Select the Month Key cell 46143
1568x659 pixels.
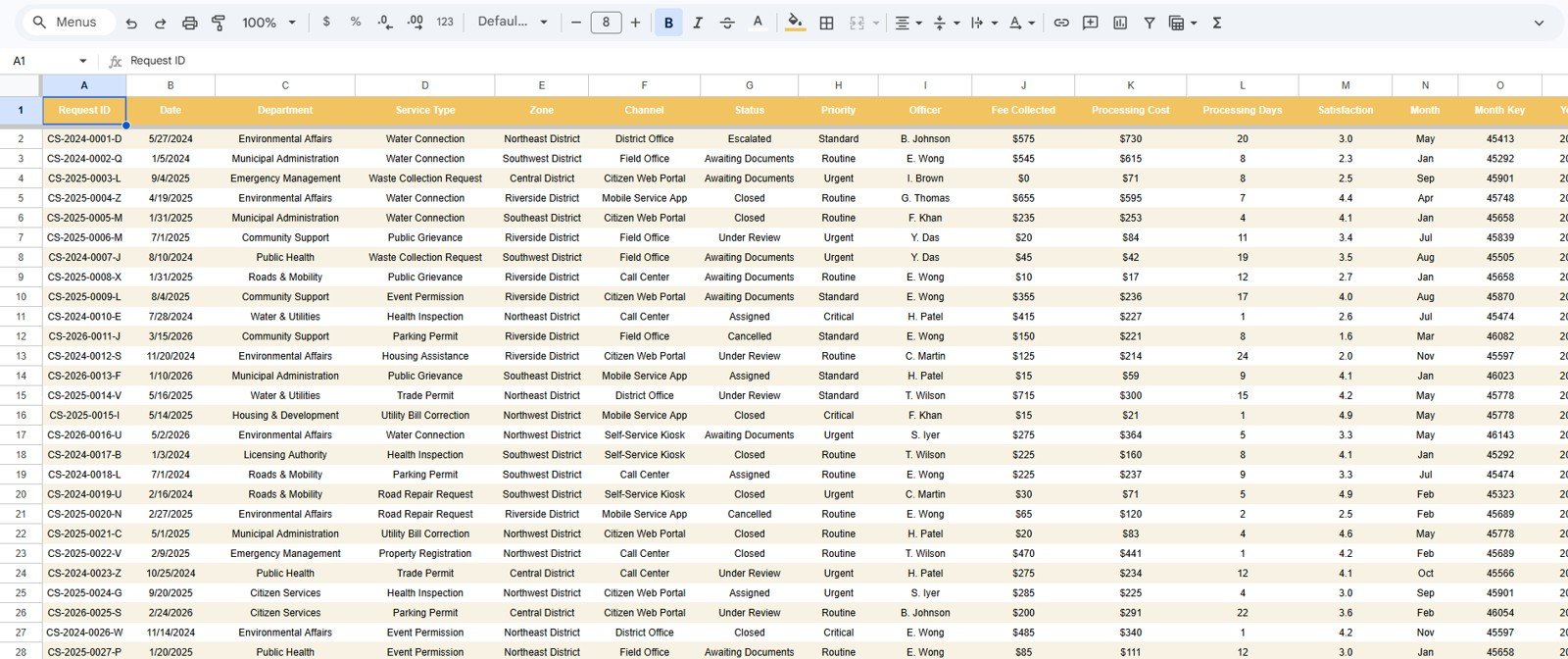(1499, 435)
